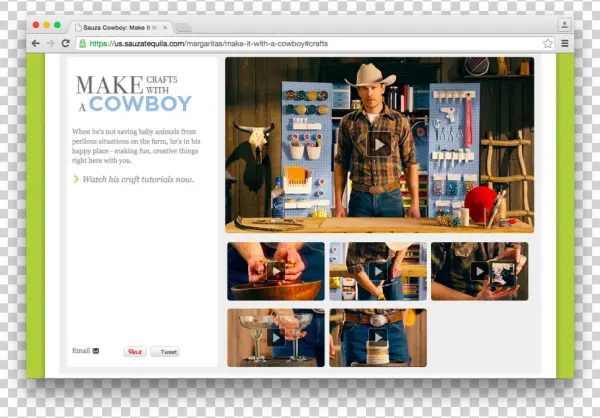Screen dimensions: 600x418
Task: Open a new blank tab
Action: [x=184, y=26]
